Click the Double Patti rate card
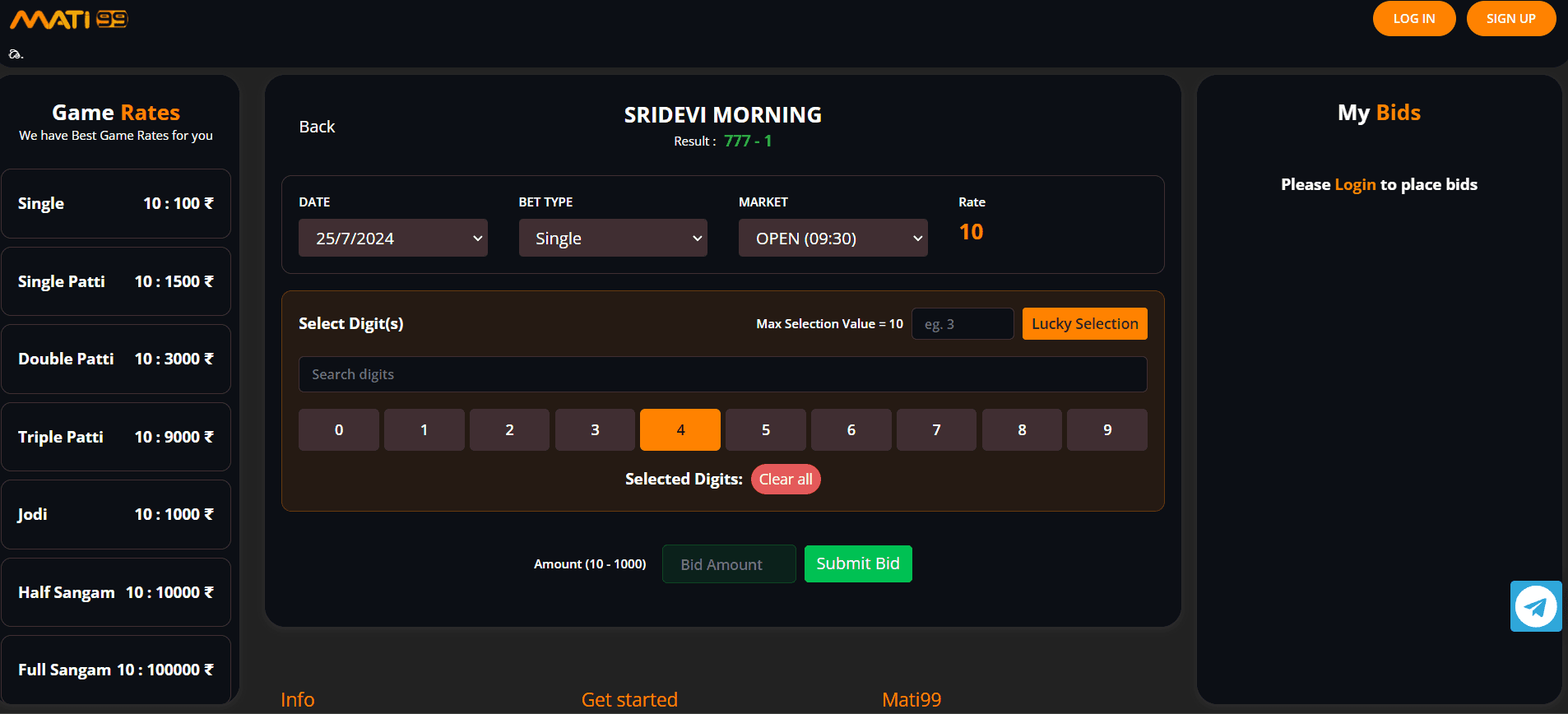Viewport: 1568px width, 714px height. coord(116,359)
